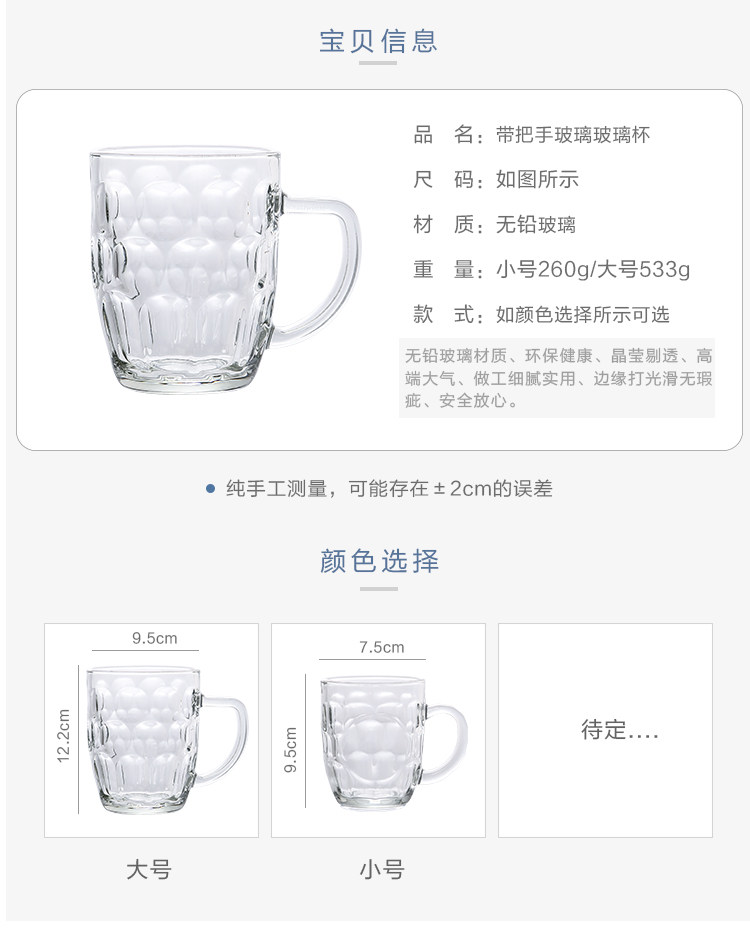The width and height of the screenshot is (750, 945).
Task: Click the 品名 带把手玻璃玻璃杯 line
Action: coord(531,135)
